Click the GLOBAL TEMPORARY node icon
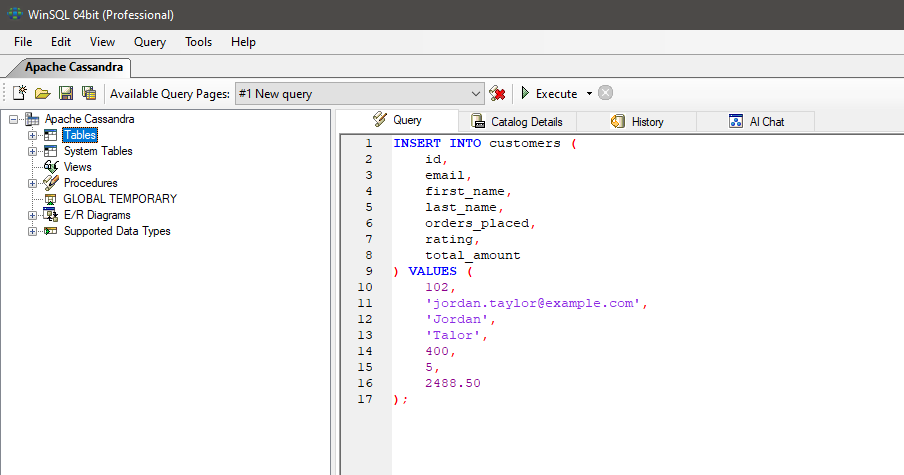Image resolution: width=904 pixels, height=475 pixels. point(51,199)
